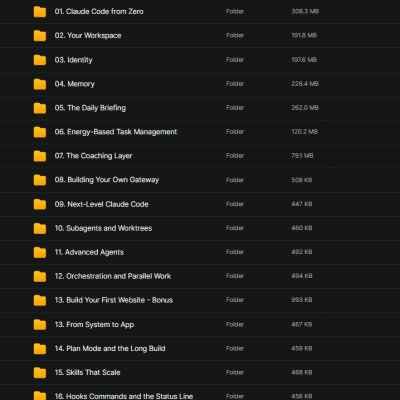Click folder icon for 06. Energy-Based Task Management
Screen dimensions: 400x400
click(40, 132)
